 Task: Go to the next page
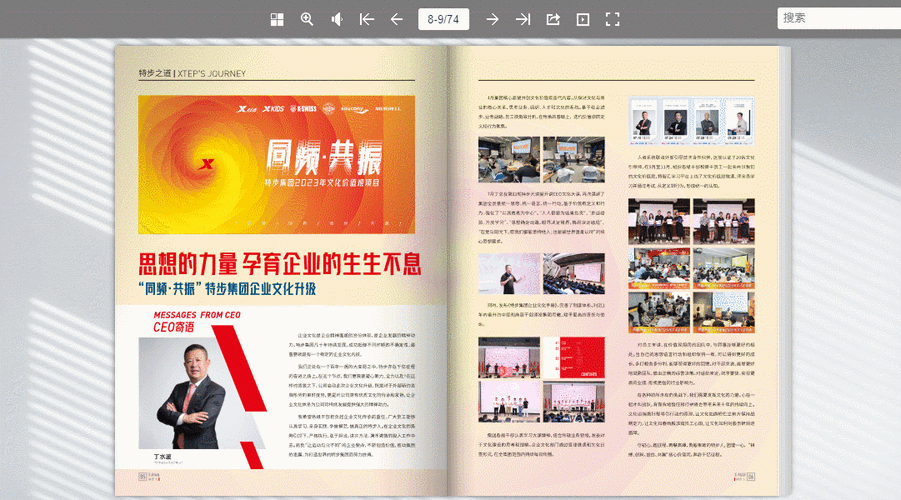492,20
